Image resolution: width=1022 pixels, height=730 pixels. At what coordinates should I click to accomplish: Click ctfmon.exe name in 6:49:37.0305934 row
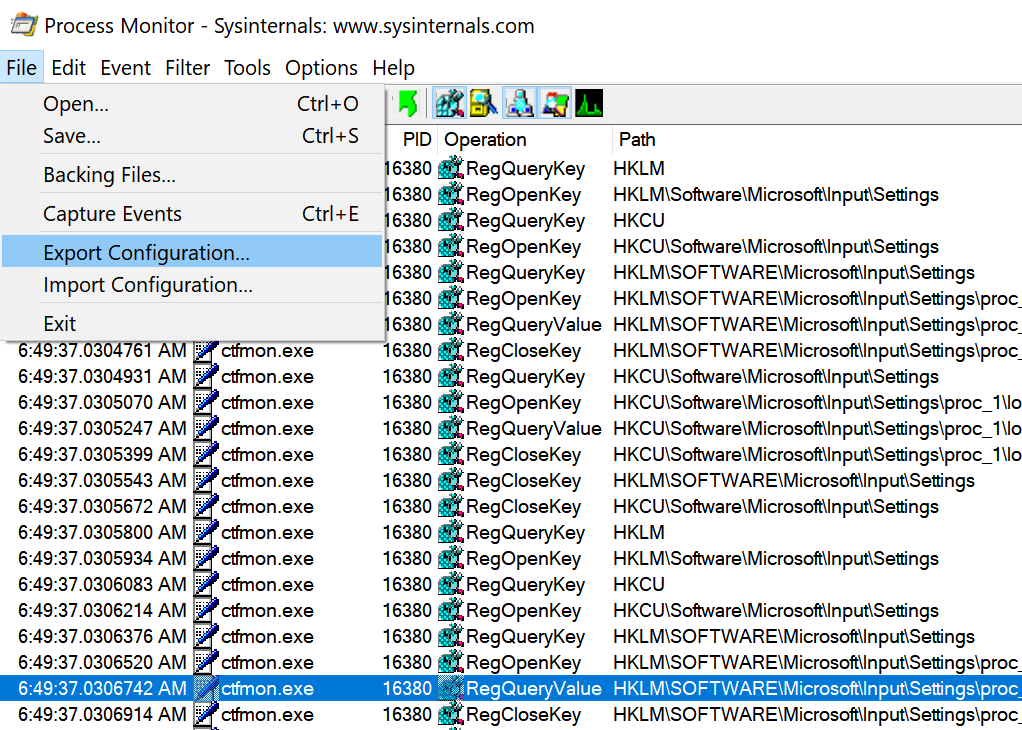(x=267, y=559)
